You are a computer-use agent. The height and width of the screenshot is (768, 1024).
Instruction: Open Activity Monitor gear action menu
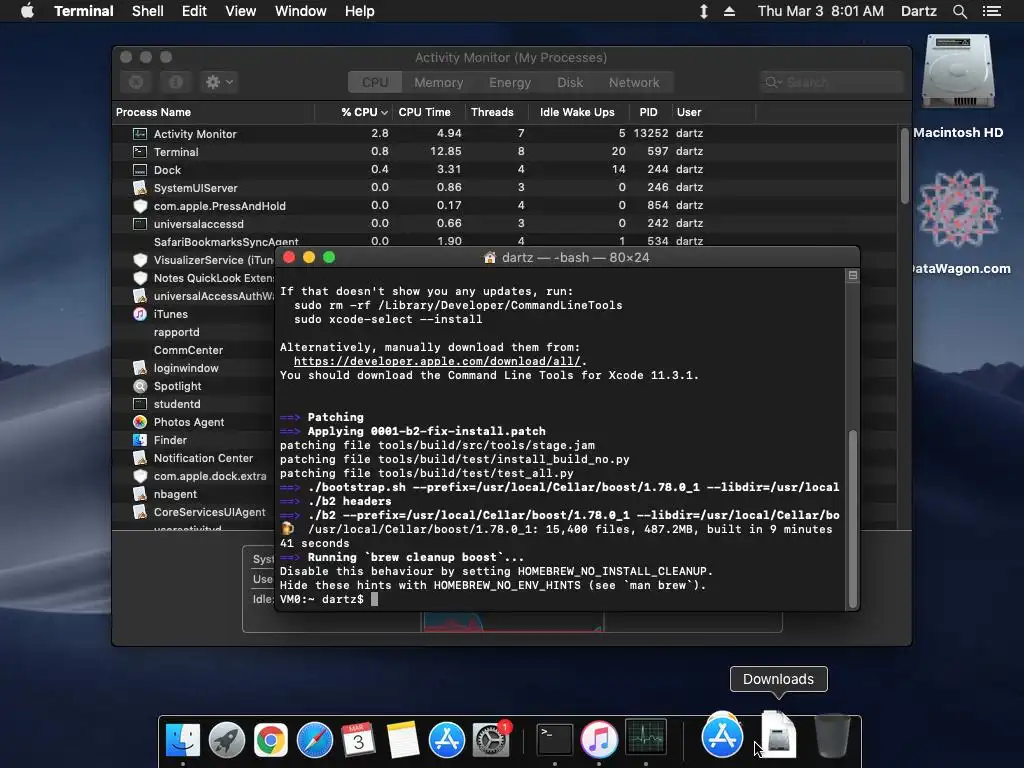219,82
